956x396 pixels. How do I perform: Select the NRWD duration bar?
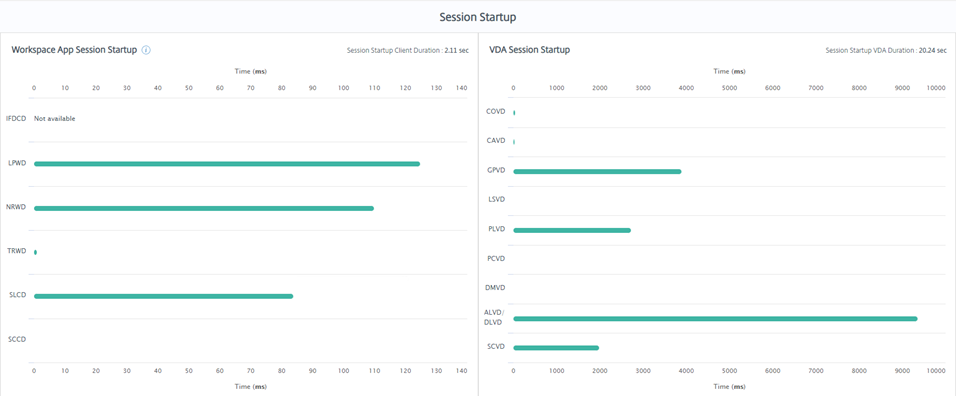(x=204, y=208)
